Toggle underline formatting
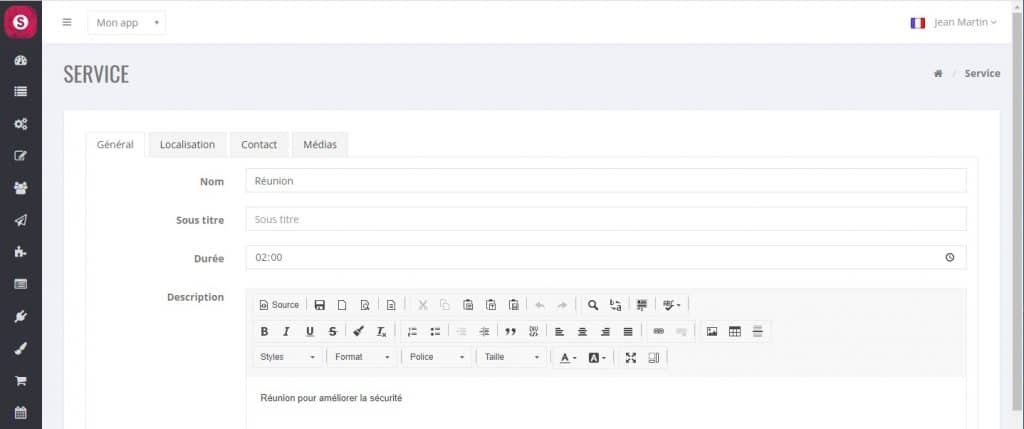The width and height of the screenshot is (1024, 429). [x=310, y=332]
